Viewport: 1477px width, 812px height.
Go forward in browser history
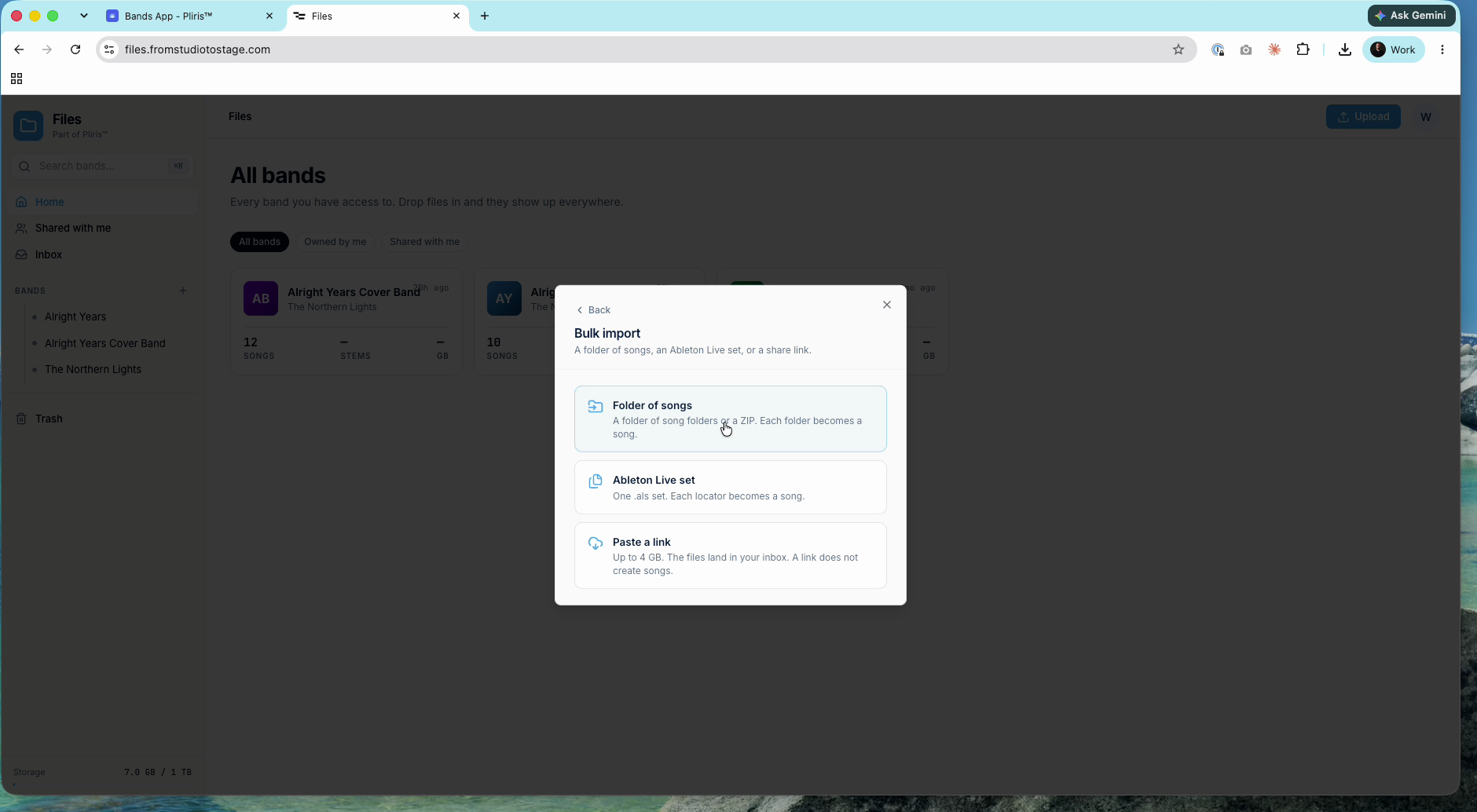pyautogui.click(x=47, y=49)
